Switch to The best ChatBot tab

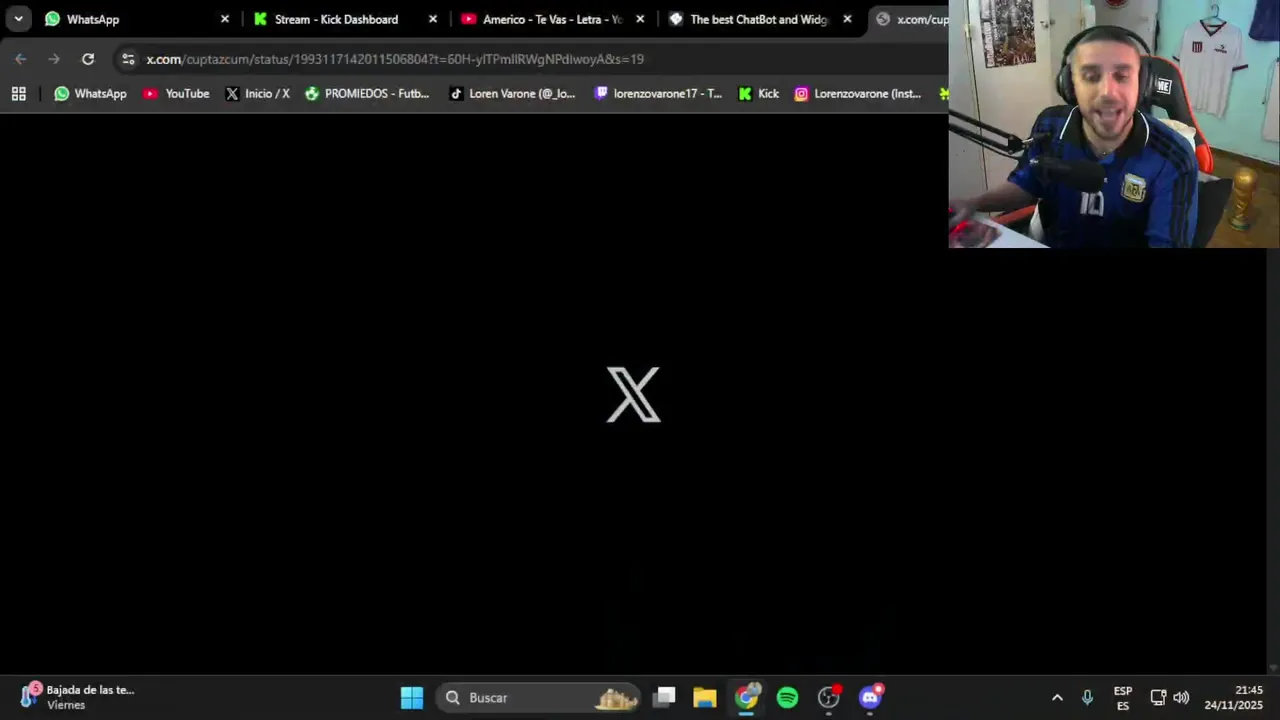760,19
